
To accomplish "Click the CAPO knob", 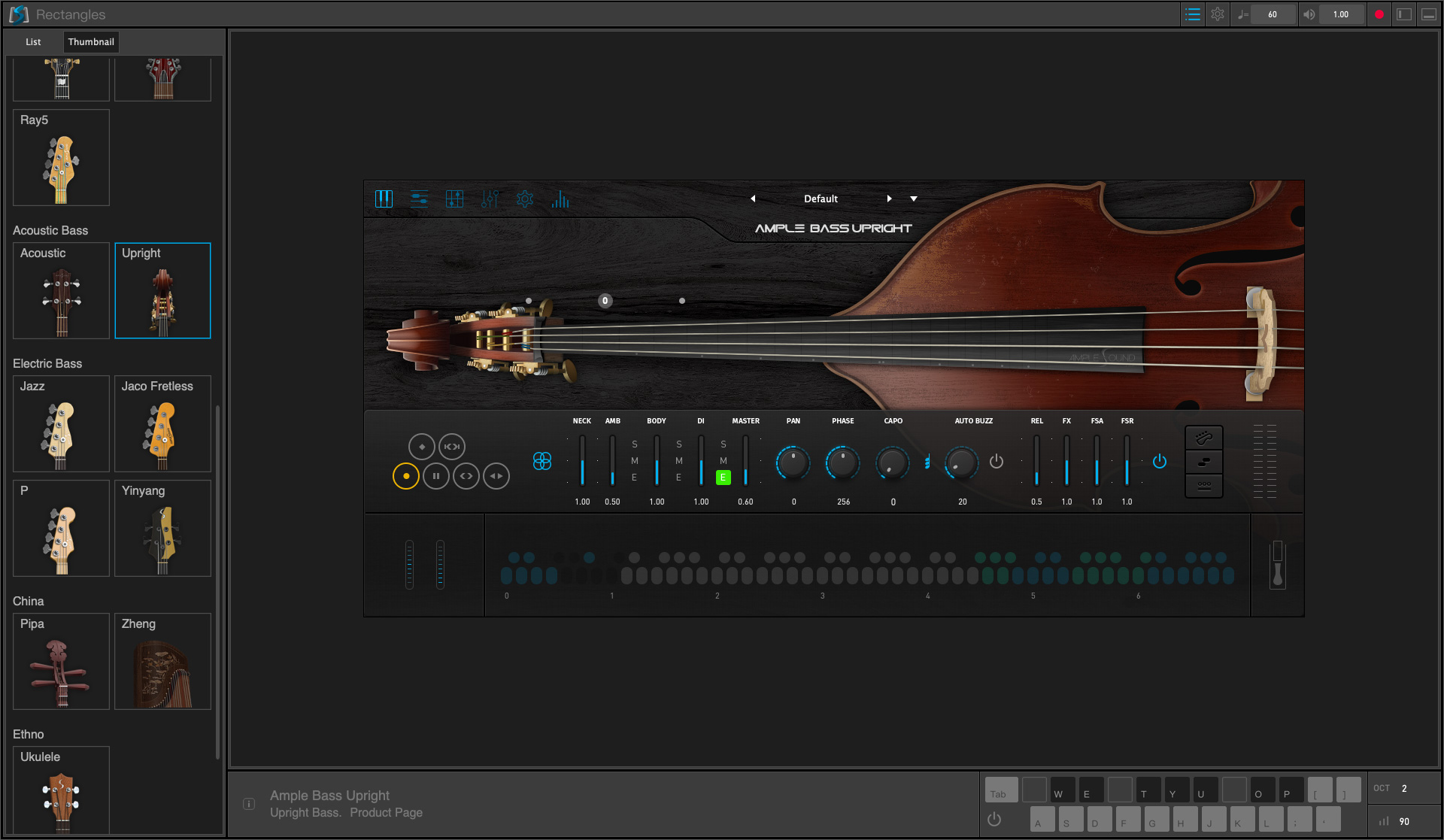I will [x=893, y=462].
